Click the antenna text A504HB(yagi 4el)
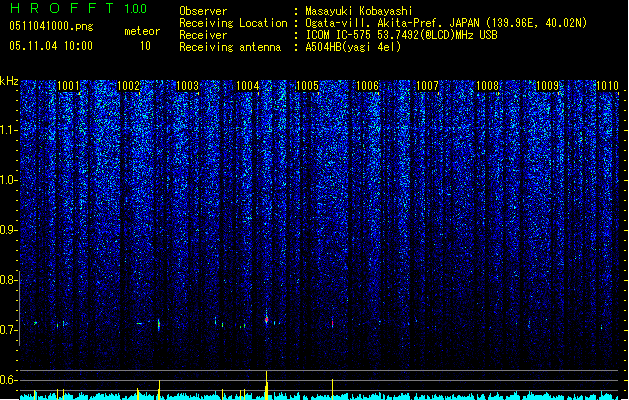 (x=353, y=47)
